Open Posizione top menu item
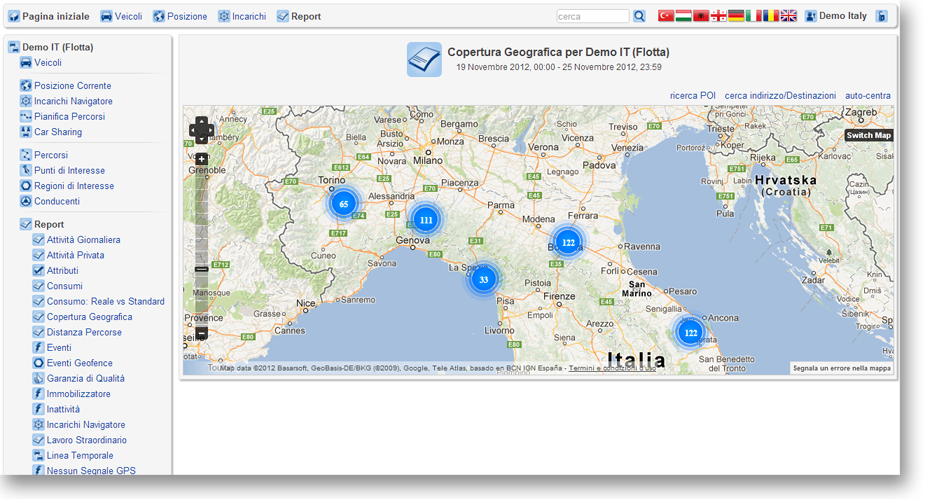Viewport: 925px width, 499px height. click(x=180, y=17)
